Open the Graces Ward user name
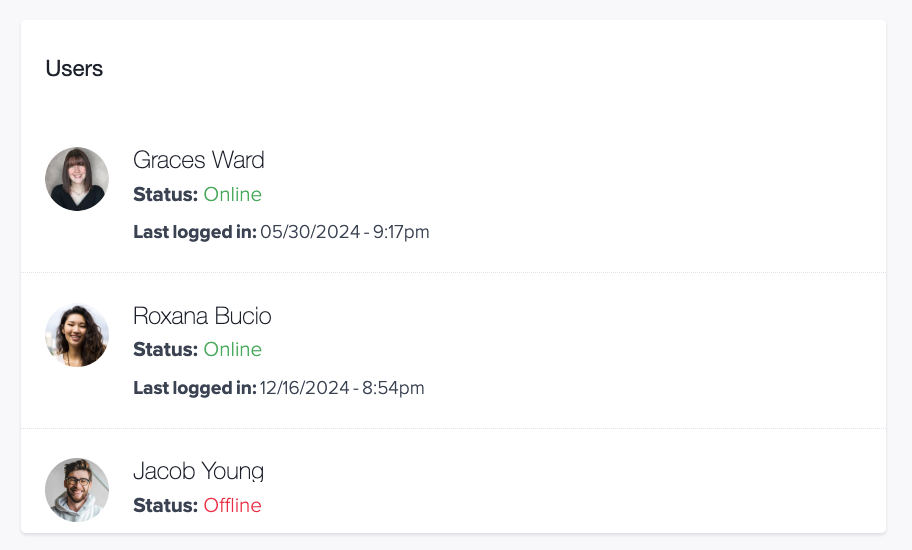Image resolution: width=912 pixels, height=550 pixels. click(198, 160)
